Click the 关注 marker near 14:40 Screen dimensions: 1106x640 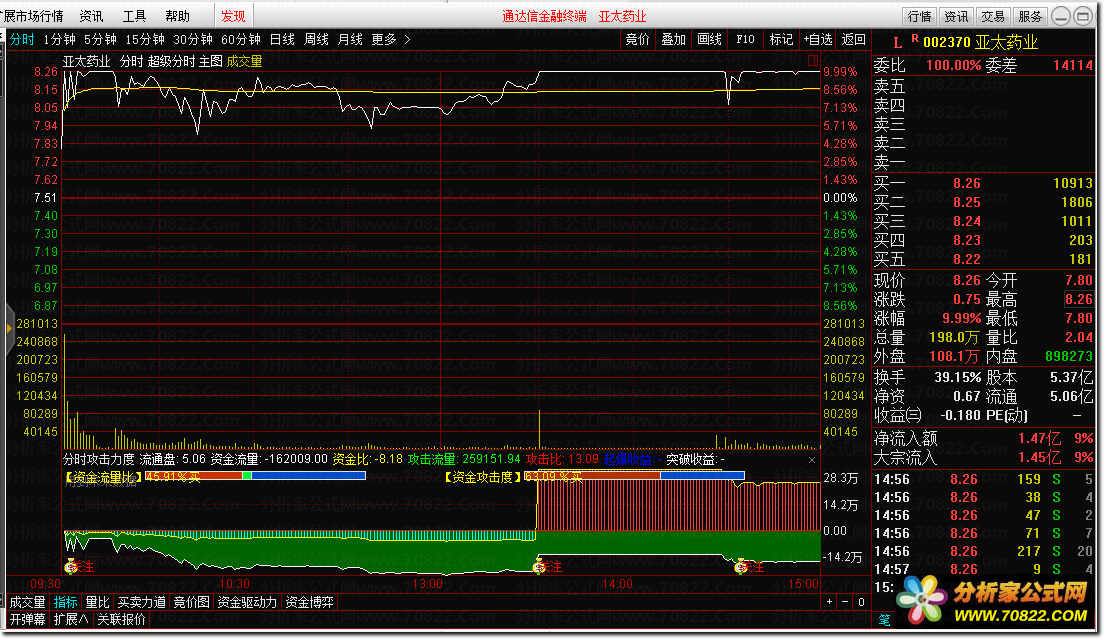748,567
